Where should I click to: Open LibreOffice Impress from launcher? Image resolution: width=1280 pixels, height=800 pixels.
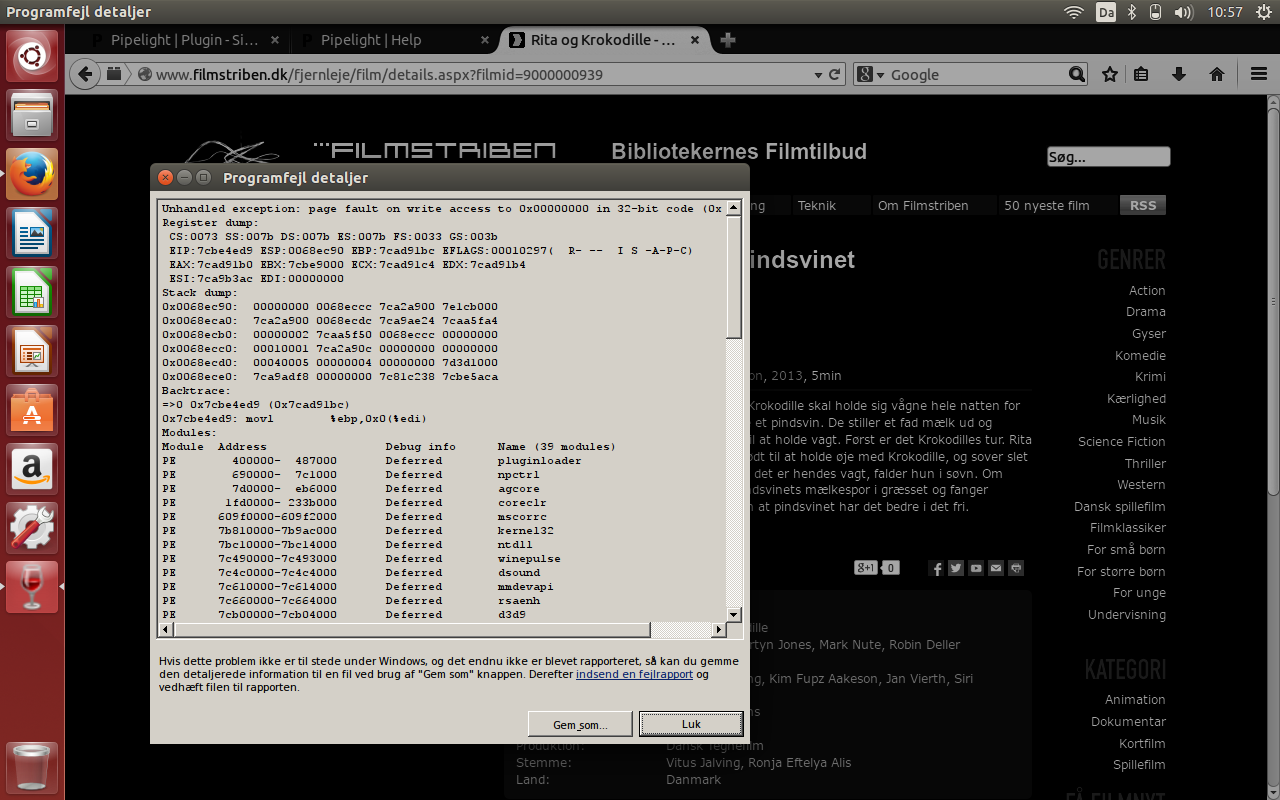click(x=32, y=351)
